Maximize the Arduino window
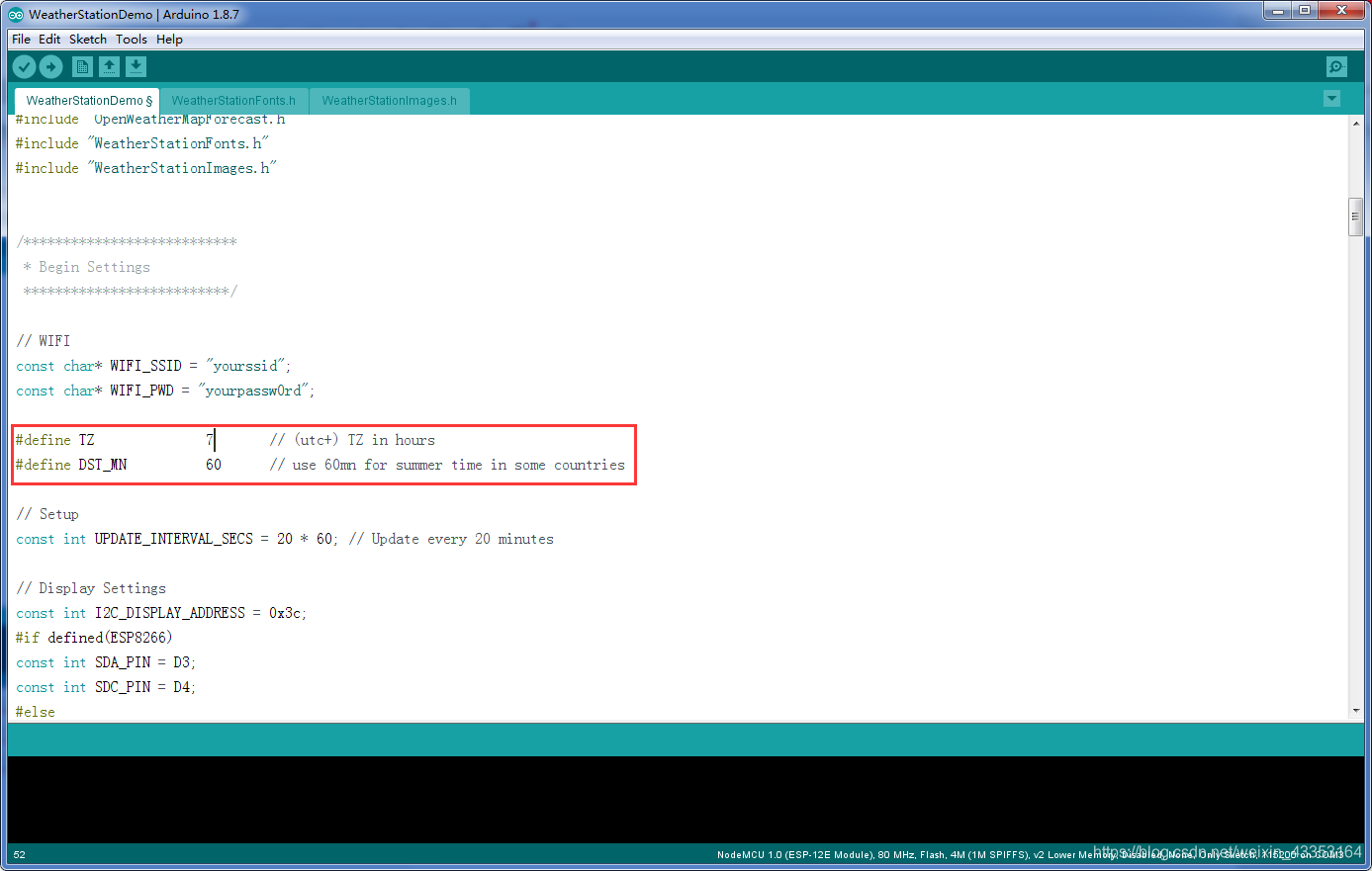The height and width of the screenshot is (871, 1372). pos(1305,11)
